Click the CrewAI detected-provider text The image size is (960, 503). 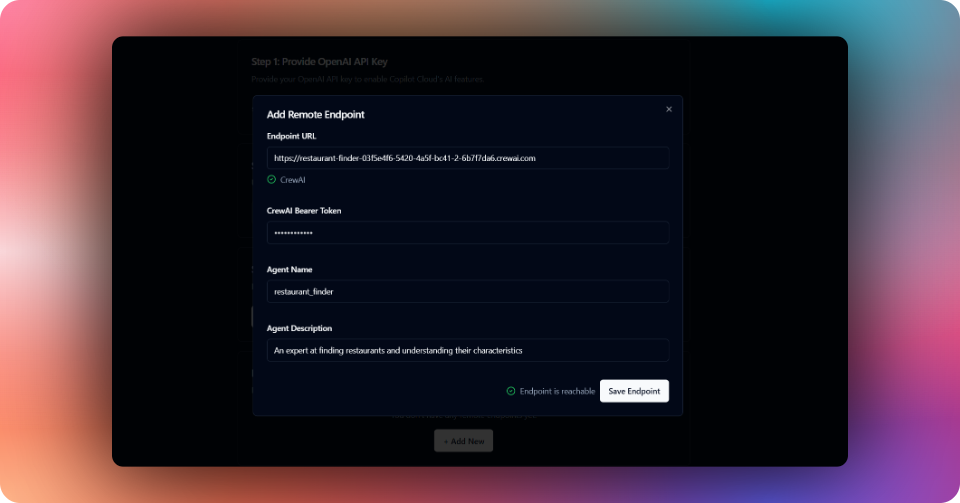(x=293, y=180)
